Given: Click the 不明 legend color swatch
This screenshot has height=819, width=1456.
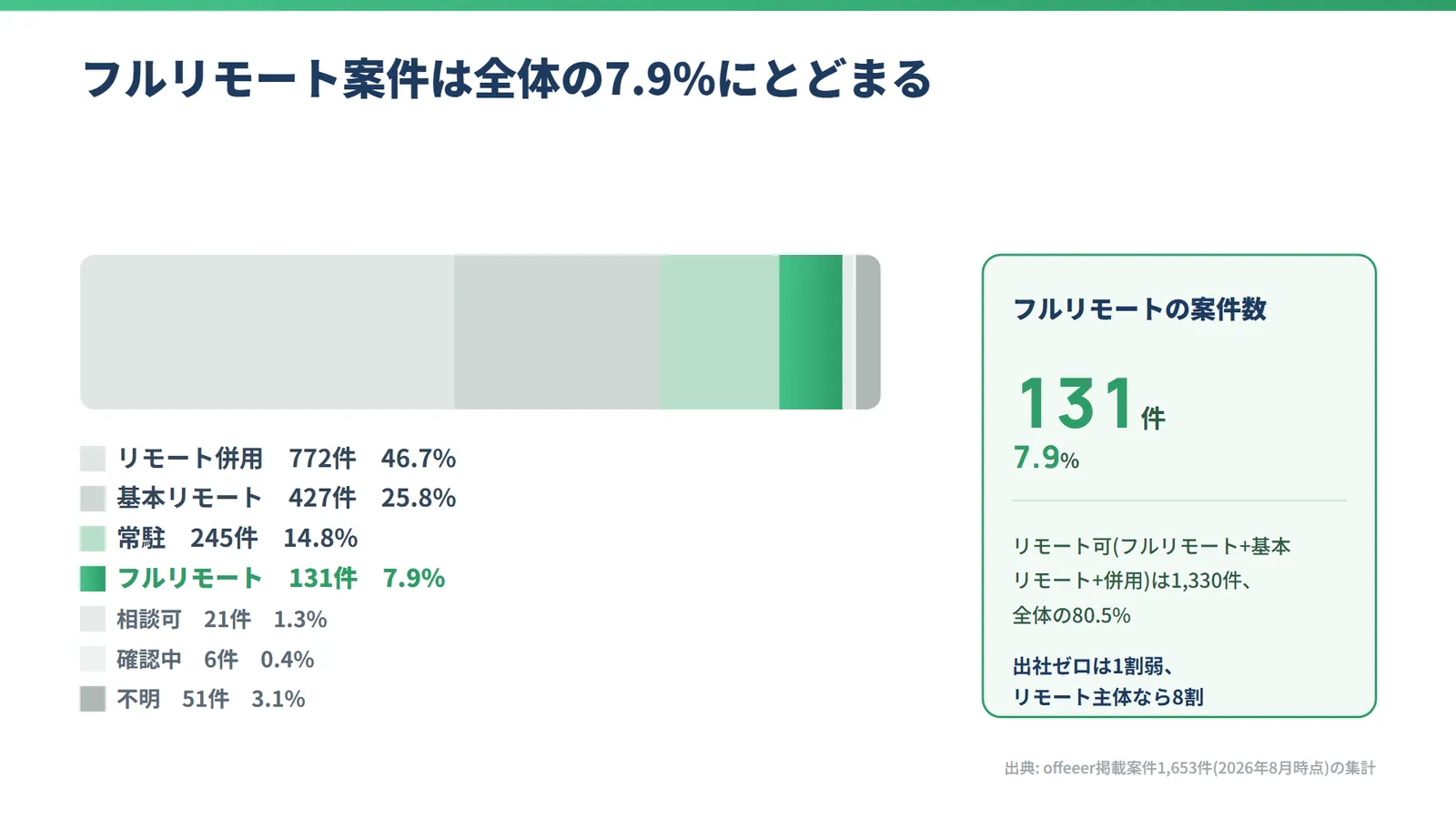Looking at the screenshot, I should pyautogui.click(x=93, y=699).
